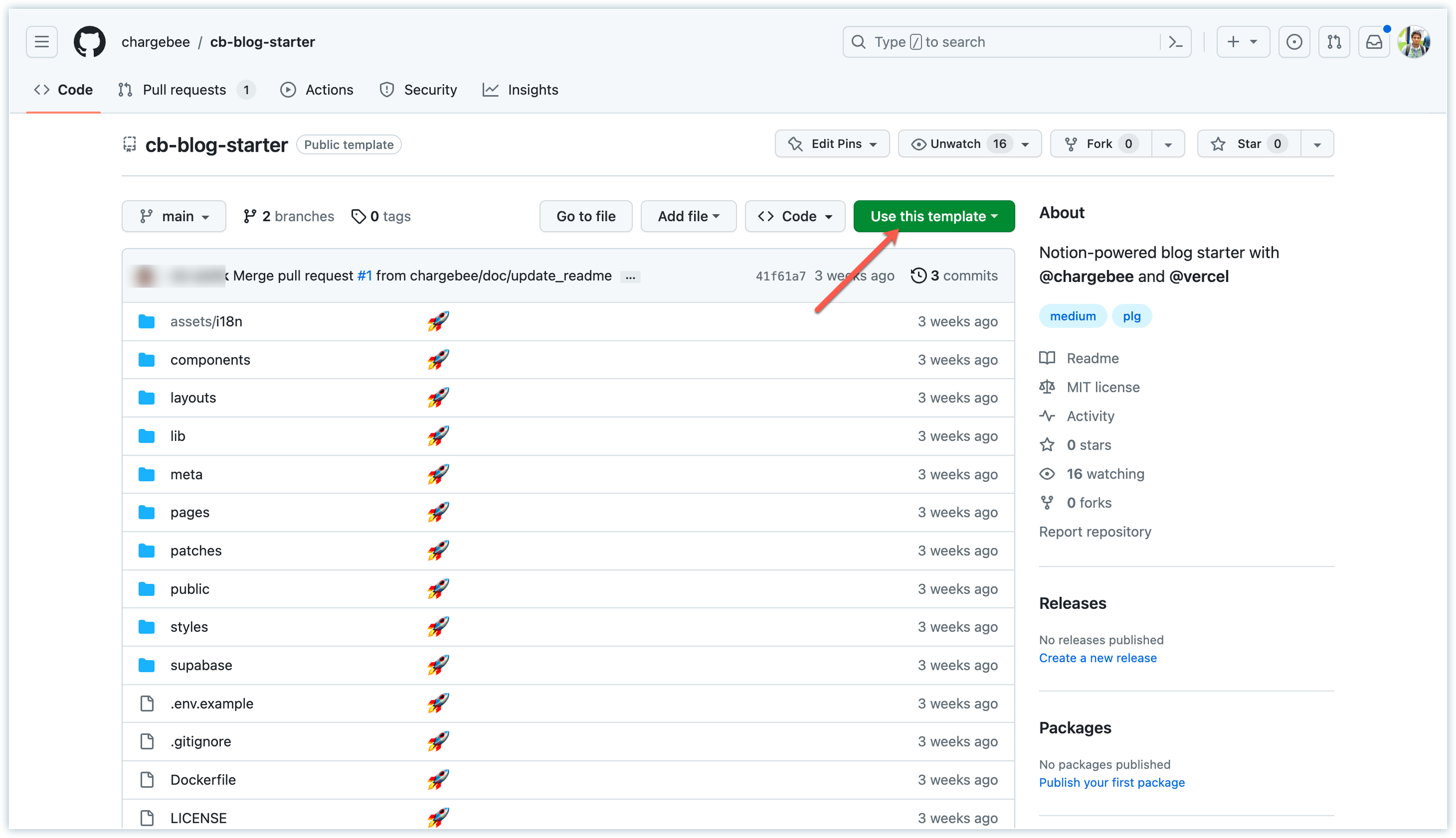Open the pull requests header icon

pyautogui.click(x=1334, y=41)
